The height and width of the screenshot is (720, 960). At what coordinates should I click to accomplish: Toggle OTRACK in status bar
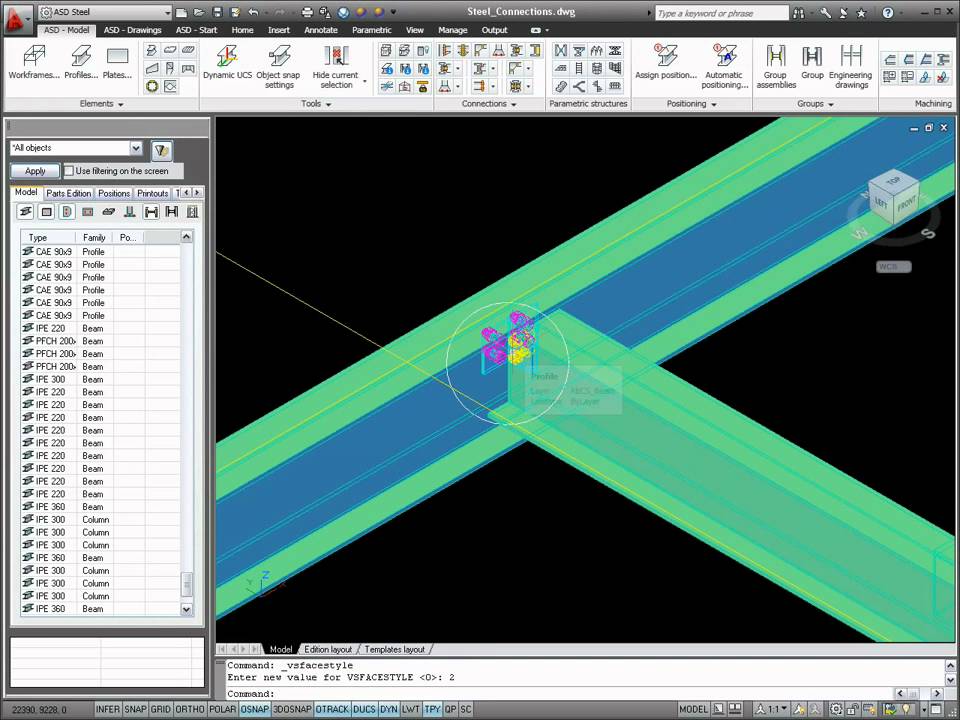click(332, 709)
